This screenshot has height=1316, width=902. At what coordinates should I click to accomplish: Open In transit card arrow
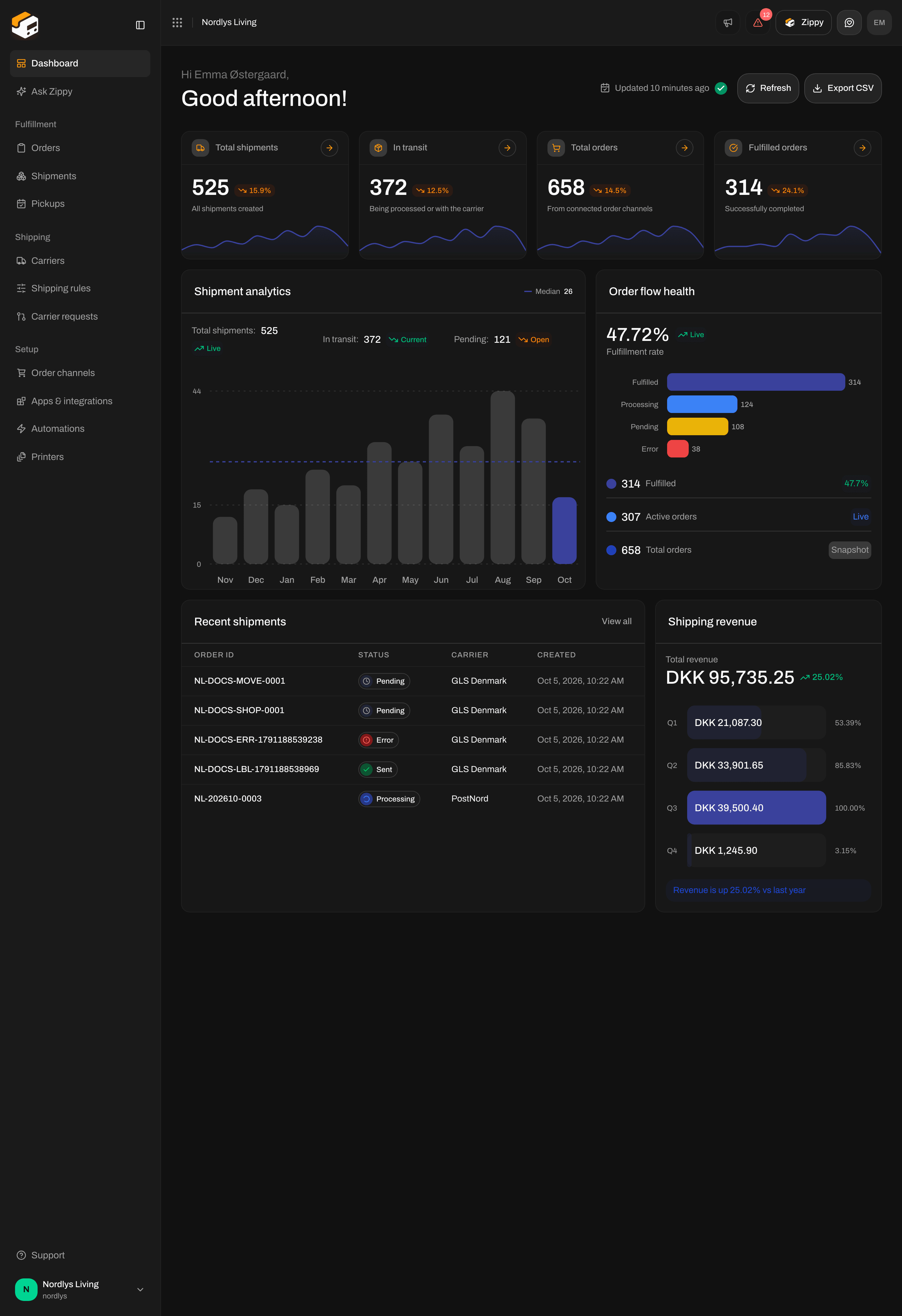click(507, 148)
